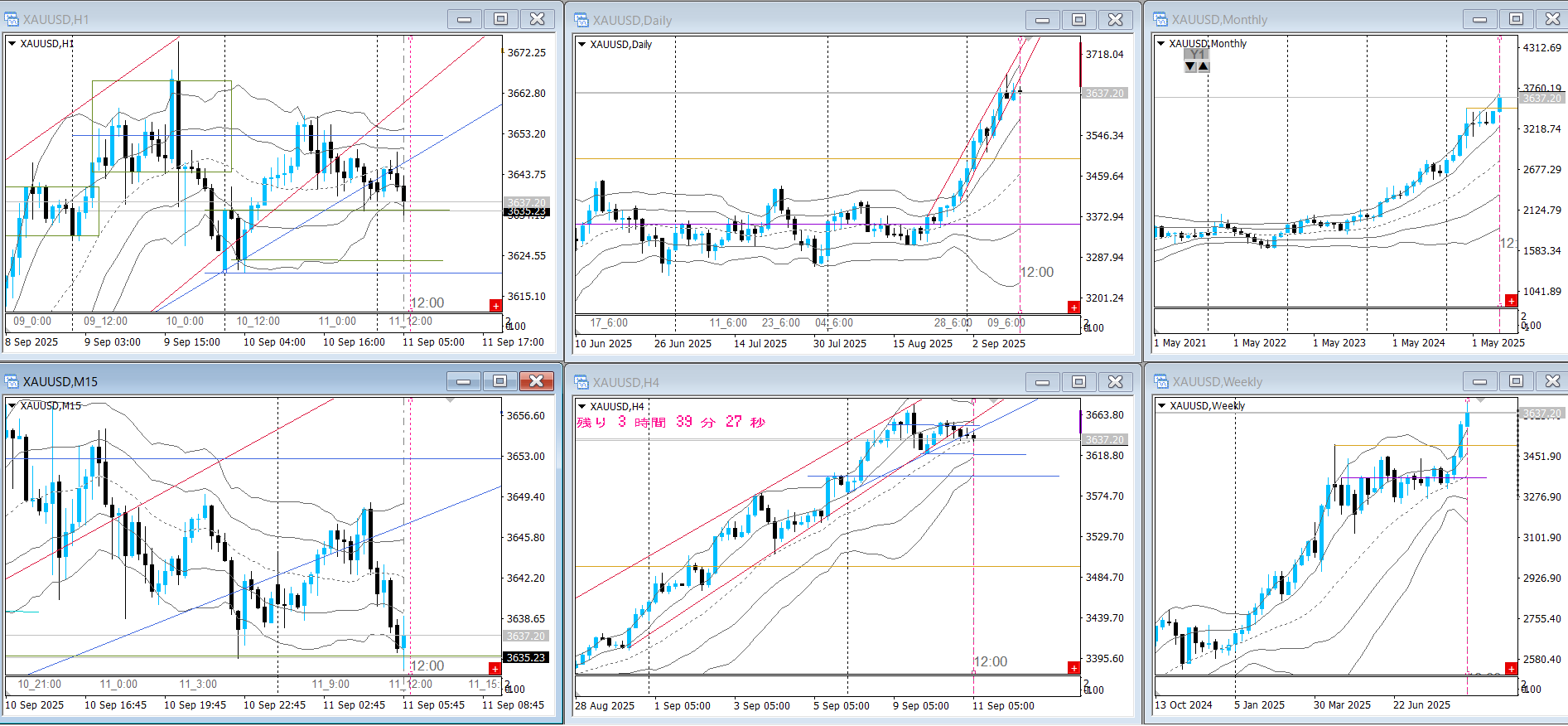Click red plus icon in M15 chart
The image size is (1568, 726).
pyautogui.click(x=495, y=669)
